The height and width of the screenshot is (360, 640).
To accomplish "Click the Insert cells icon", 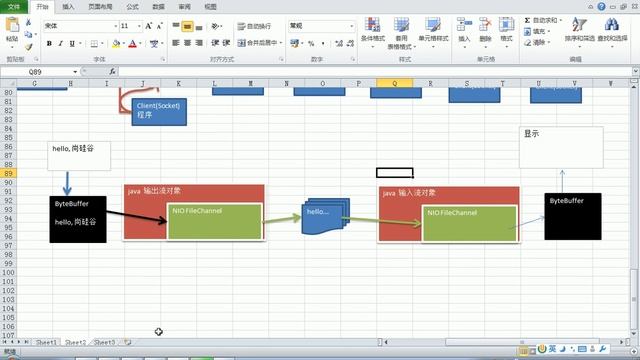I will click(x=464, y=24).
